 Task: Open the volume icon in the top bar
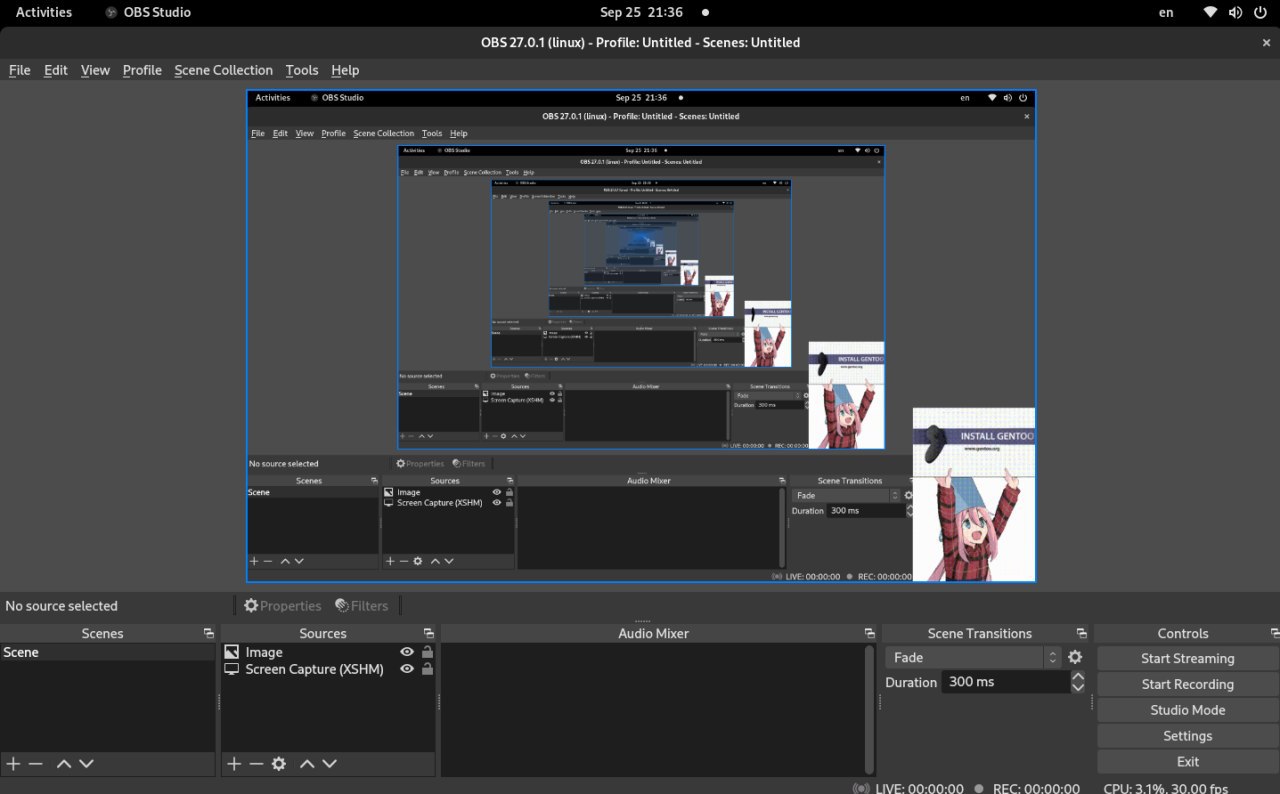tap(1234, 12)
